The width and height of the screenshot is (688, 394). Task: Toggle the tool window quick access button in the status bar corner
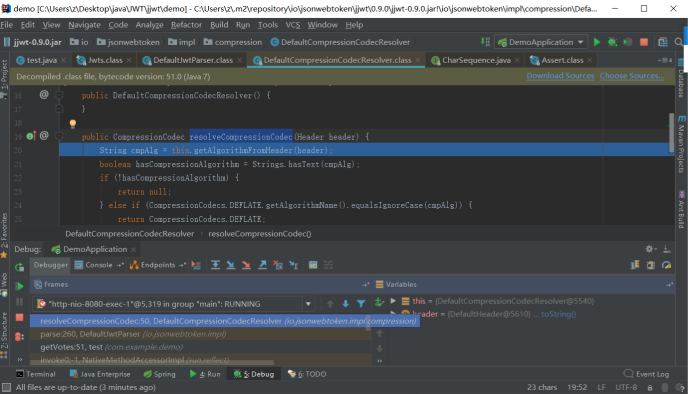click(x=6, y=387)
